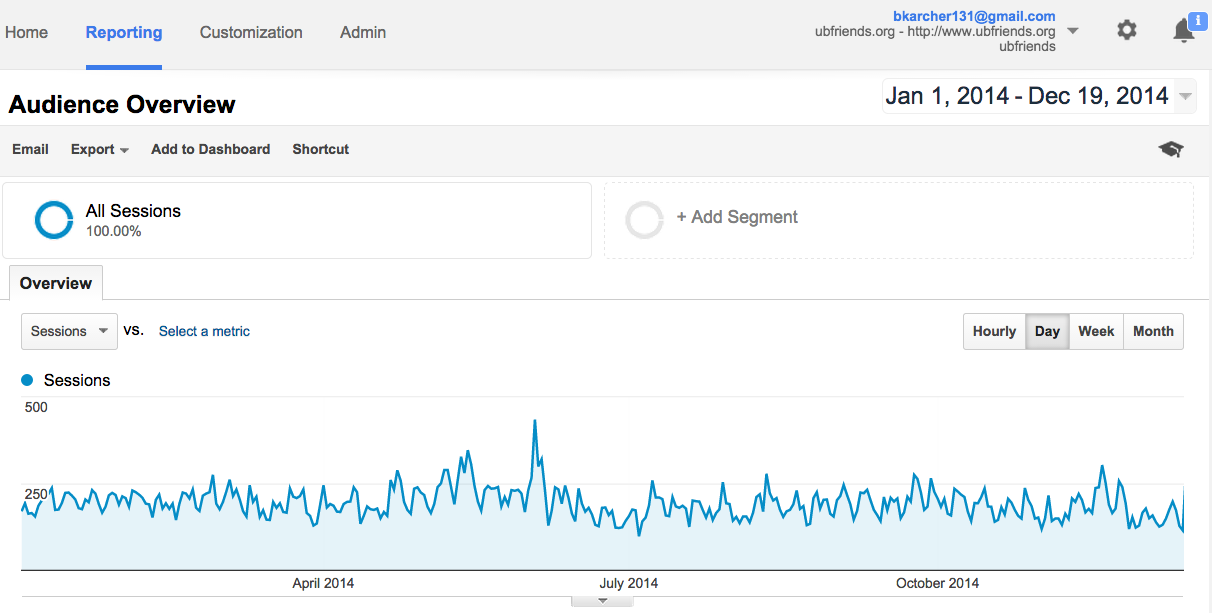The image size is (1212, 613).
Task: Expand the arrow handle below the chart
Action: (602, 601)
